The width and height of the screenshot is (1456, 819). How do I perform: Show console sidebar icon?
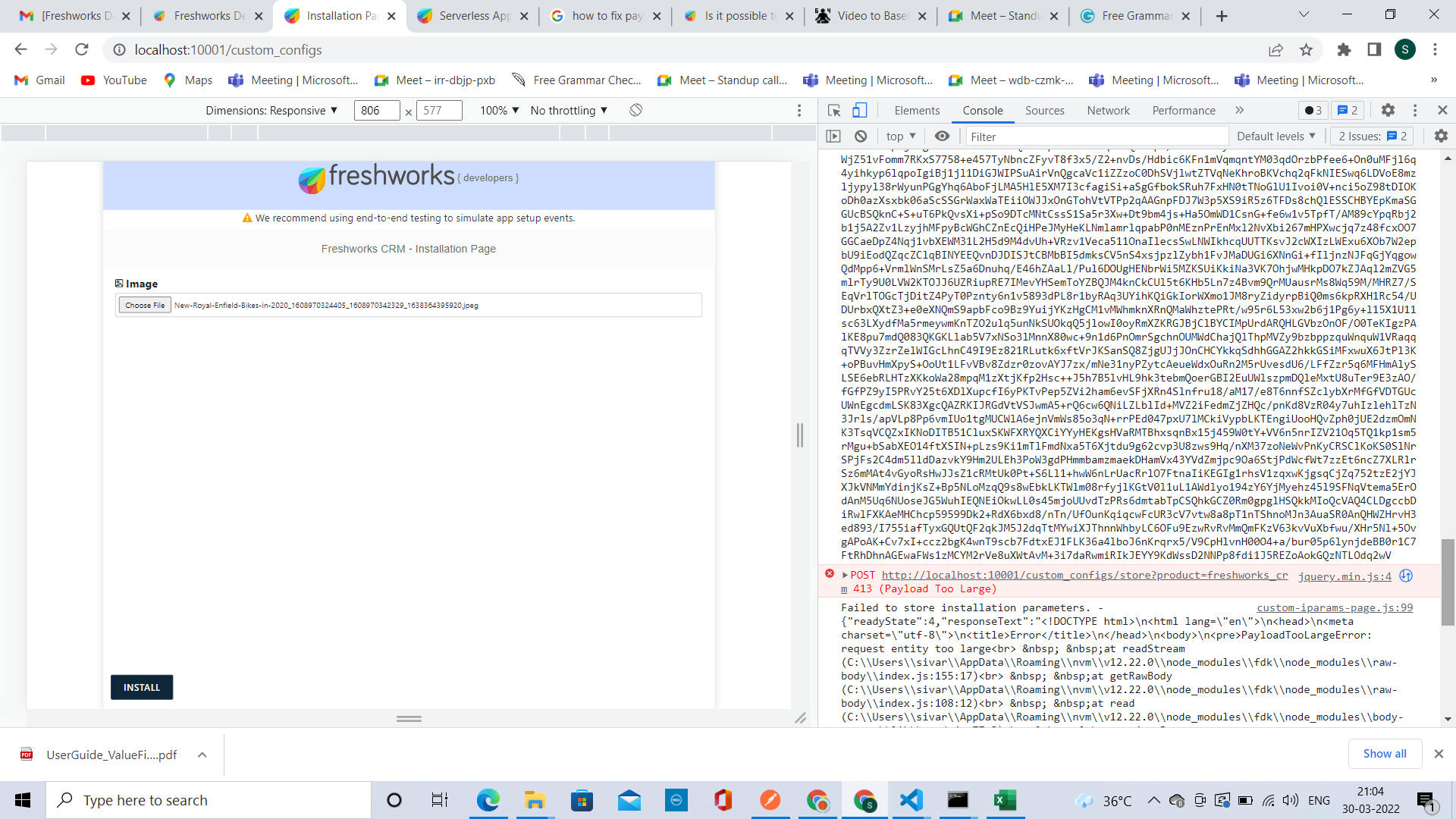[x=833, y=136]
